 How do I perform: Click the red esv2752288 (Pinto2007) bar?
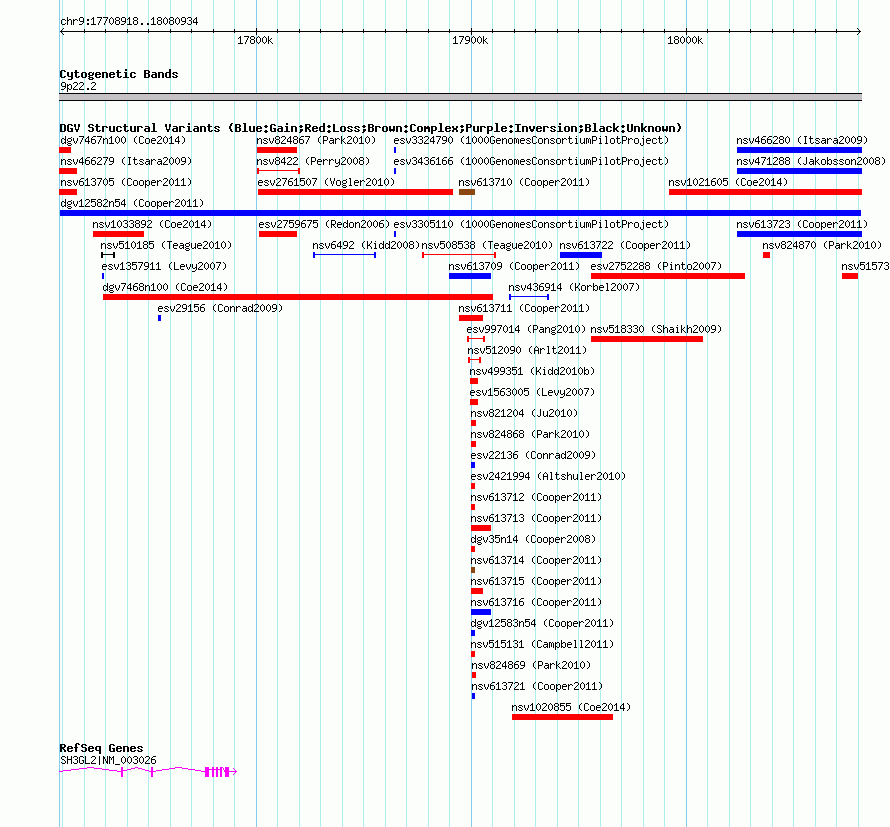pyautogui.click(x=668, y=276)
